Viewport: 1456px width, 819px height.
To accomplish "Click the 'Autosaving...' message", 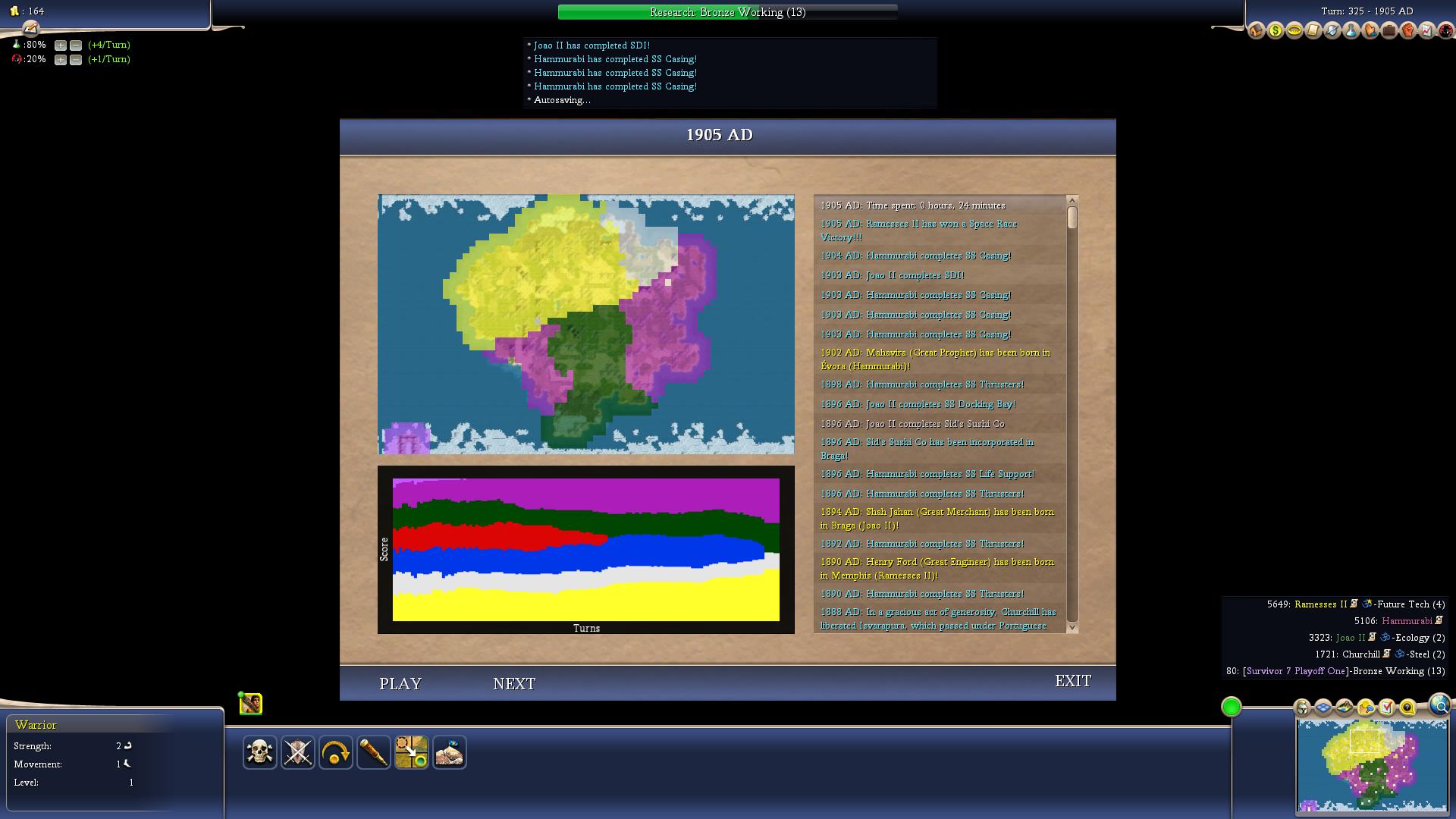I will coord(562,100).
